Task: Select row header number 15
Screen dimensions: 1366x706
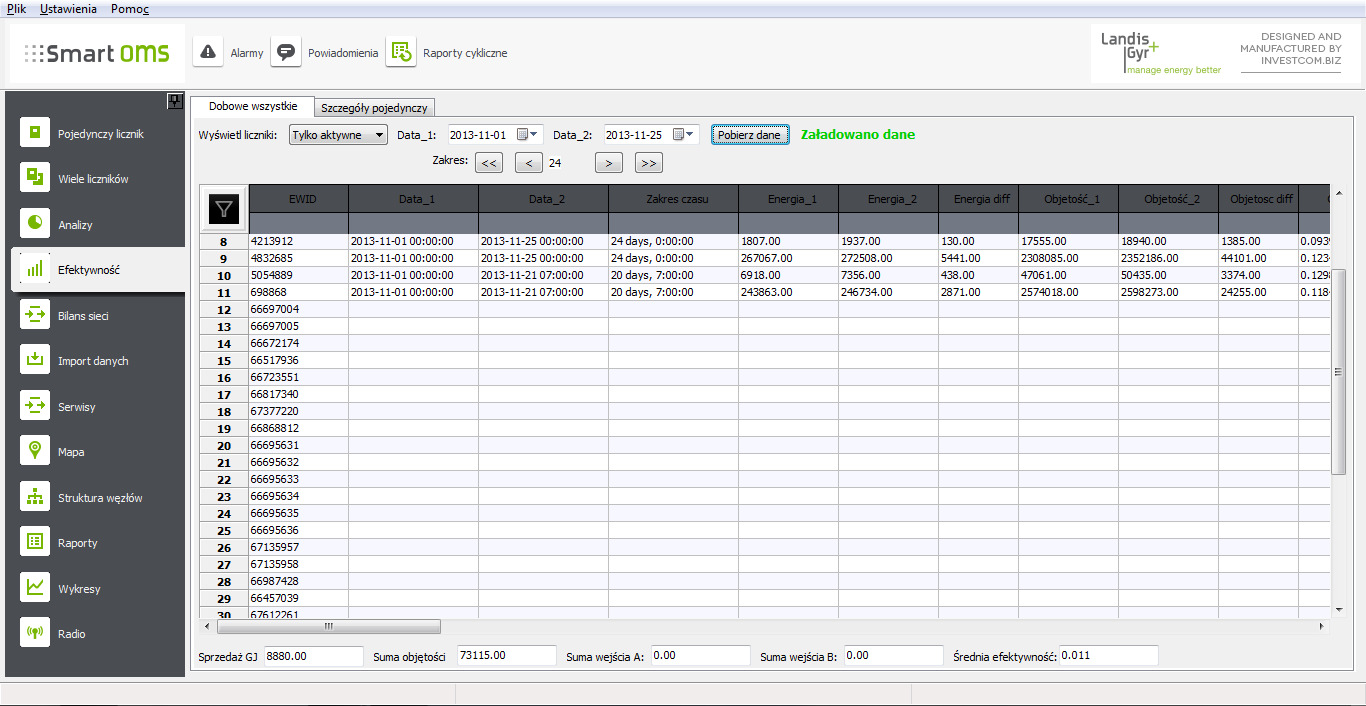Action: click(x=224, y=360)
